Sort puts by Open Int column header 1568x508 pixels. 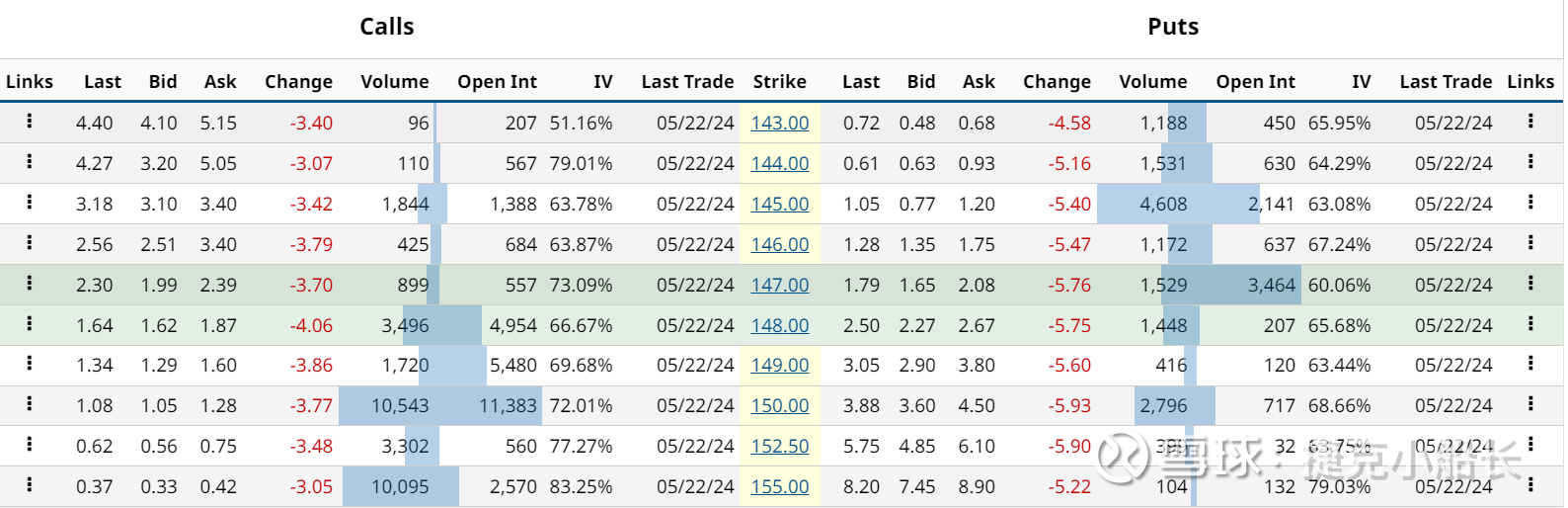pyautogui.click(x=1255, y=82)
